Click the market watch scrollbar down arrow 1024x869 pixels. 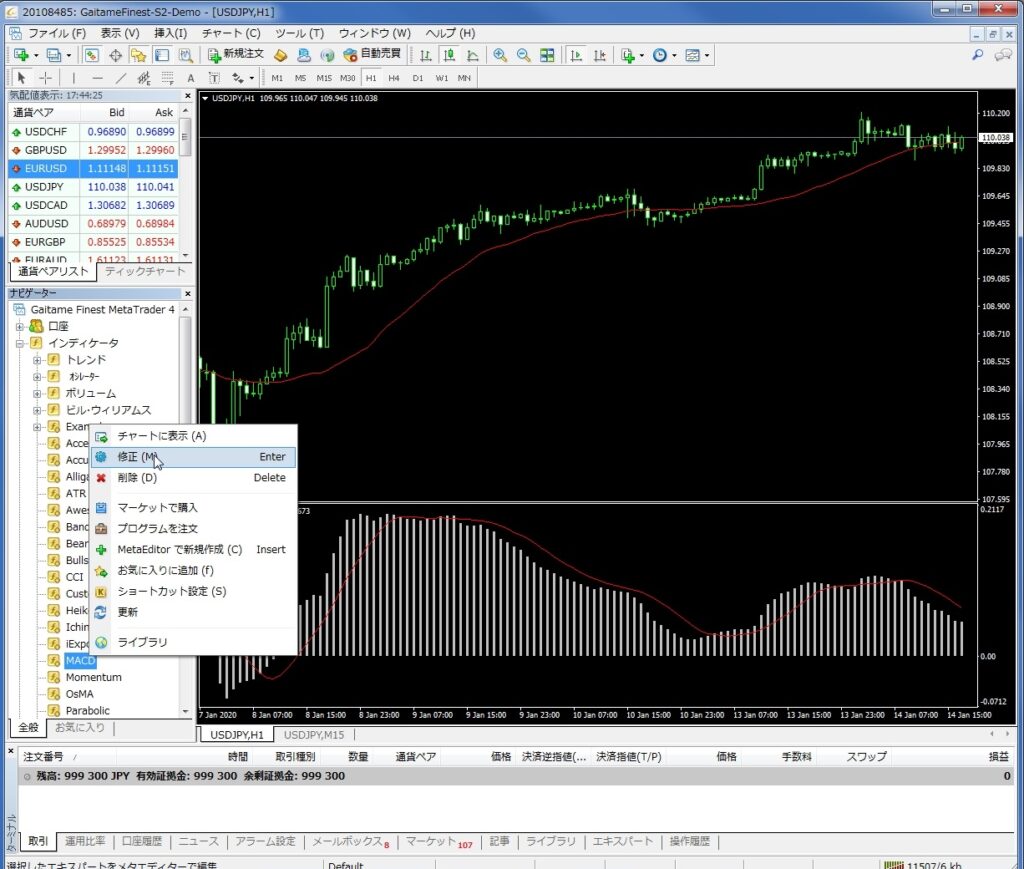(x=185, y=255)
